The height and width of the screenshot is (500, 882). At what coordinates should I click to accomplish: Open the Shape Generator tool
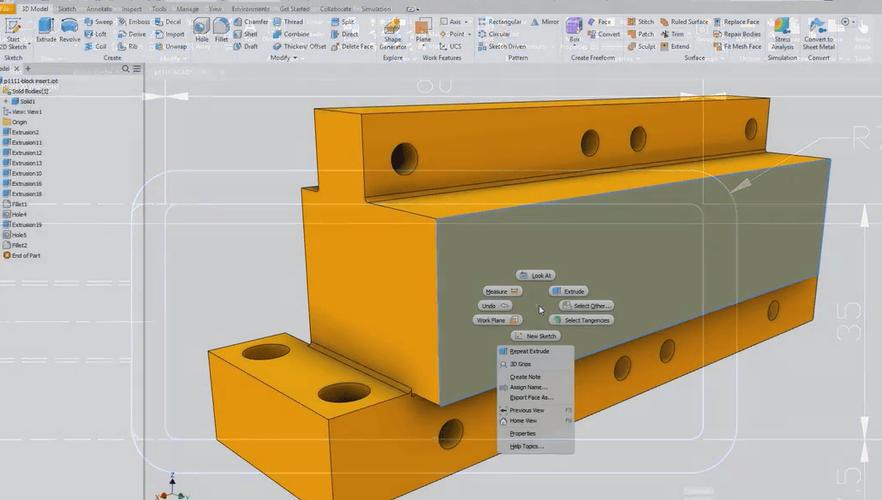[393, 34]
